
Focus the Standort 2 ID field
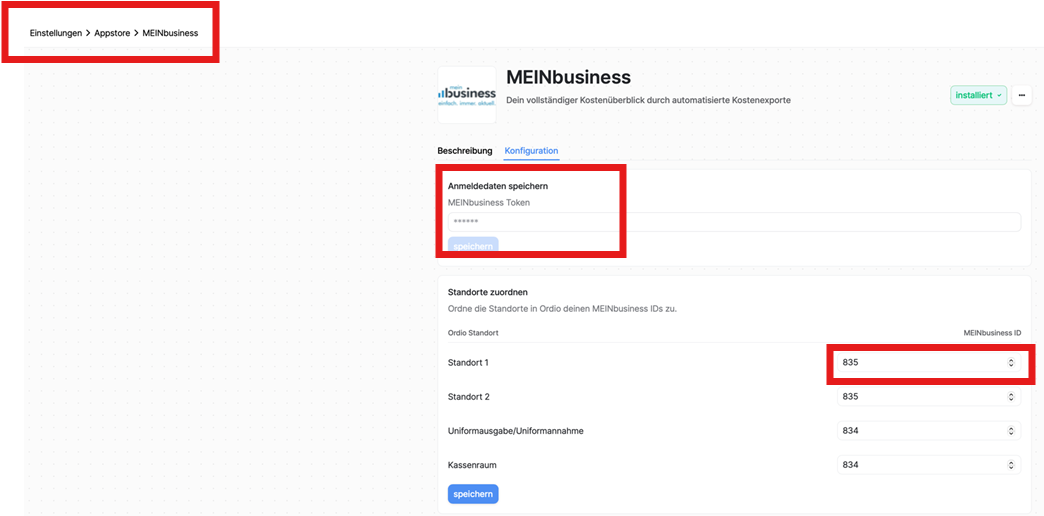click(x=928, y=396)
